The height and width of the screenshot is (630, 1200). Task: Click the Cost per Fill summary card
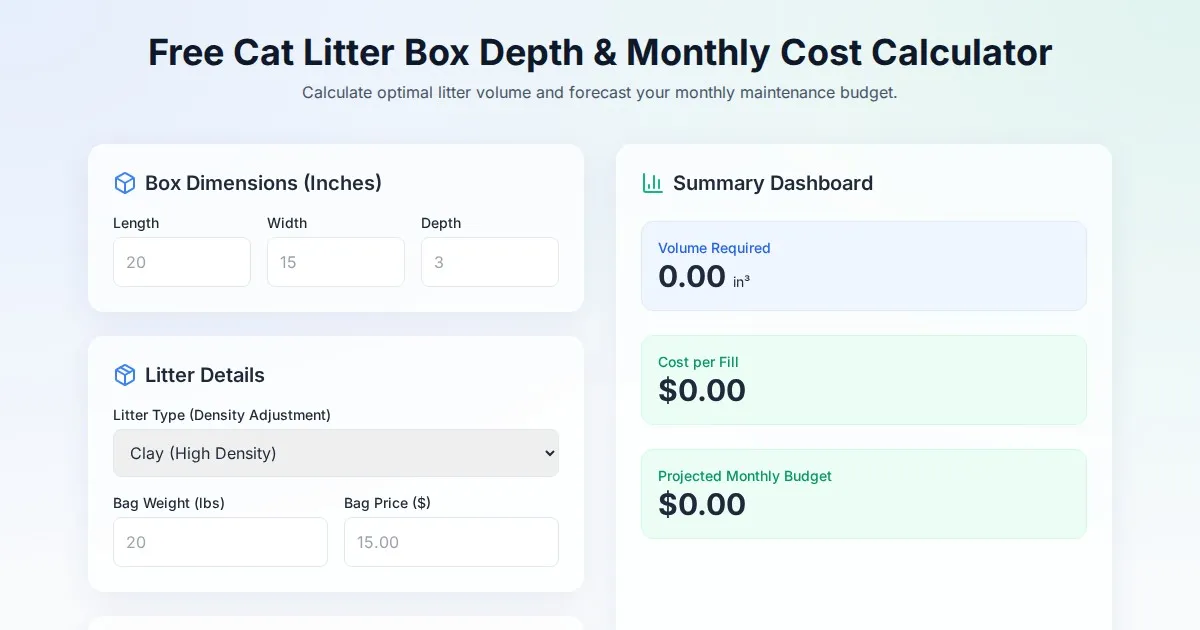click(864, 380)
